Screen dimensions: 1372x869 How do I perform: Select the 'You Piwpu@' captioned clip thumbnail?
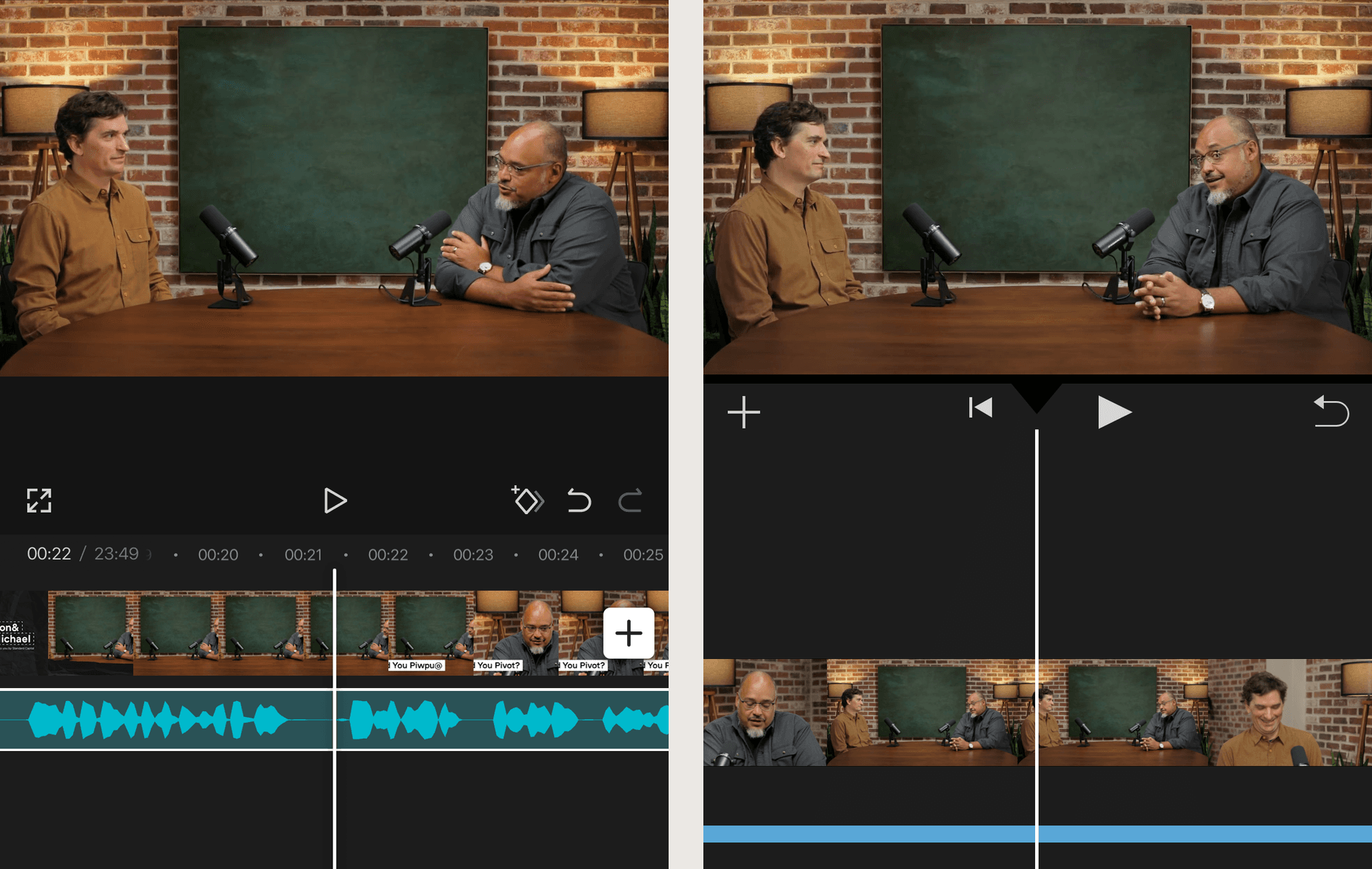tap(431, 634)
